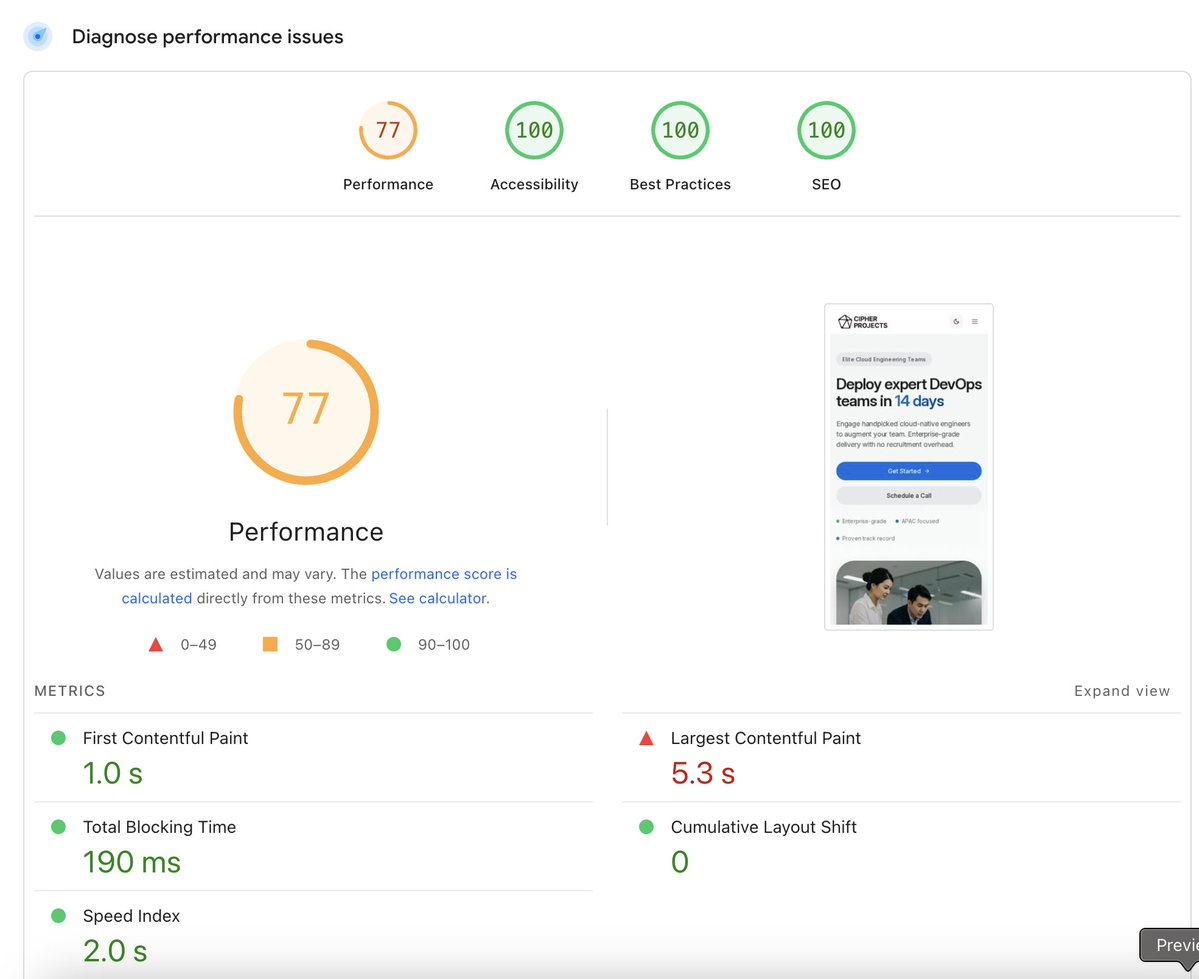Click the Cumulative Layout Shift label

[x=763, y=827]
